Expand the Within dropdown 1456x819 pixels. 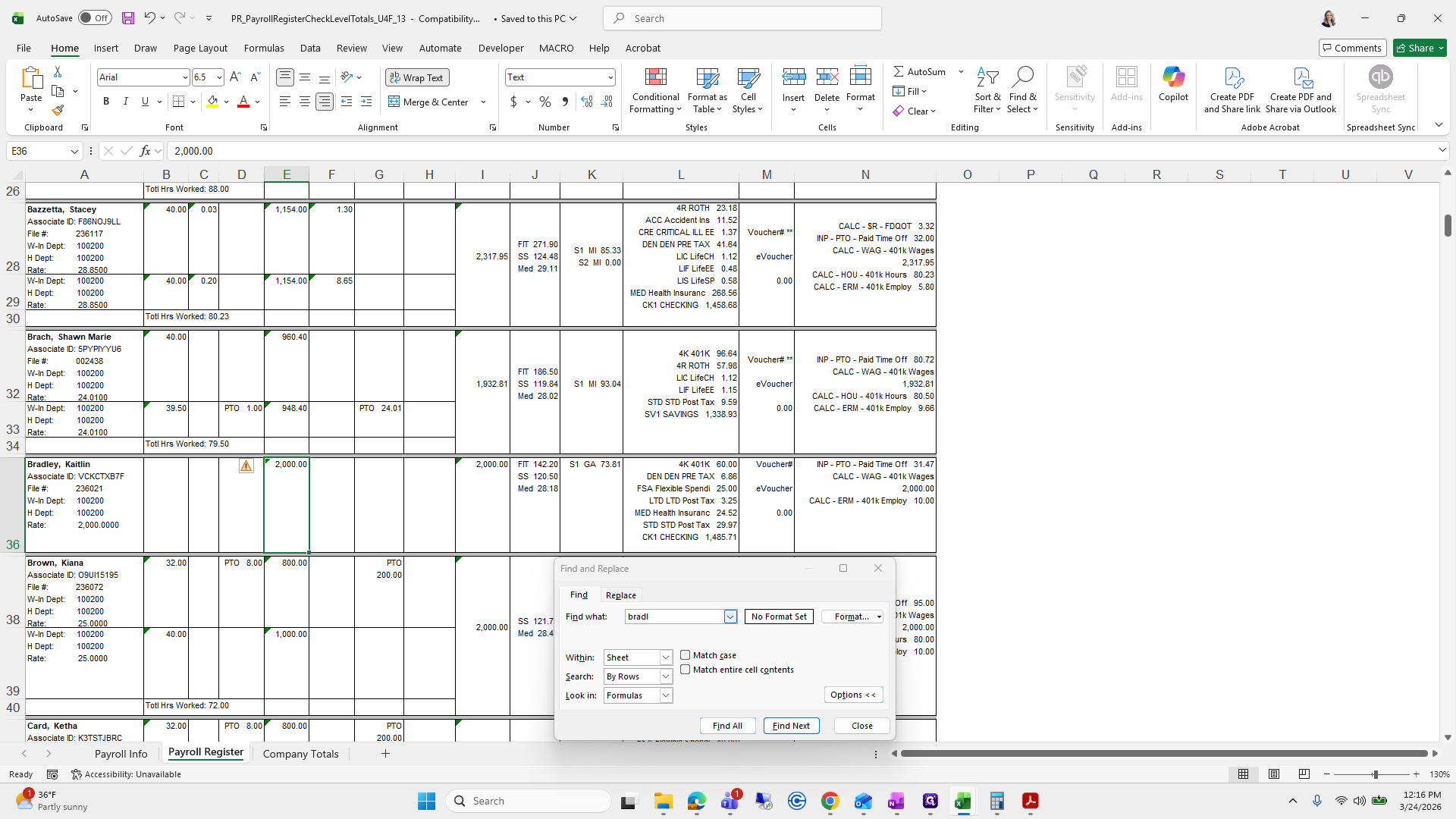[x=665, y=657]
